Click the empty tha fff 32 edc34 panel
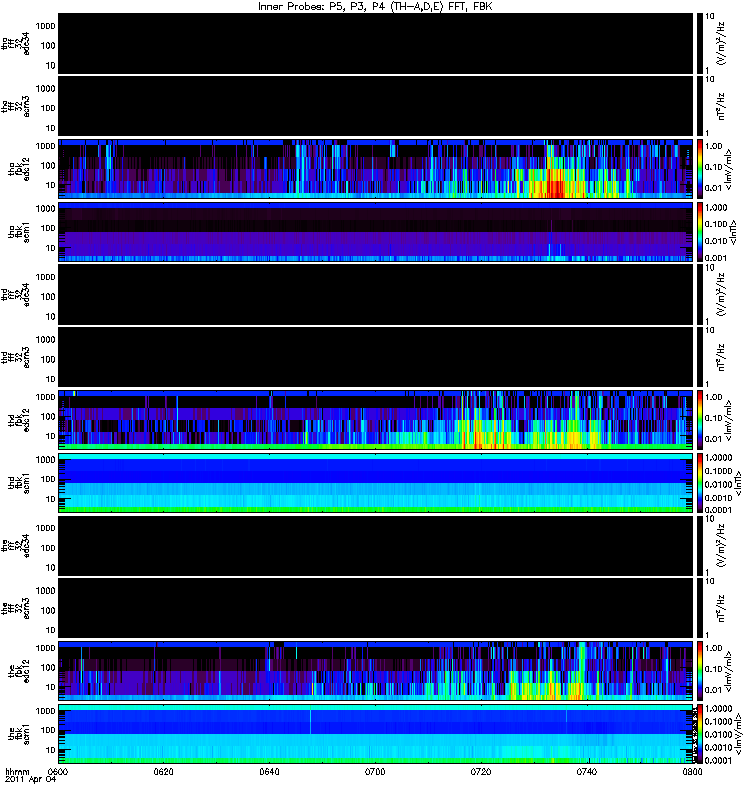The image size is (750, 800). [x=376, y=43]
